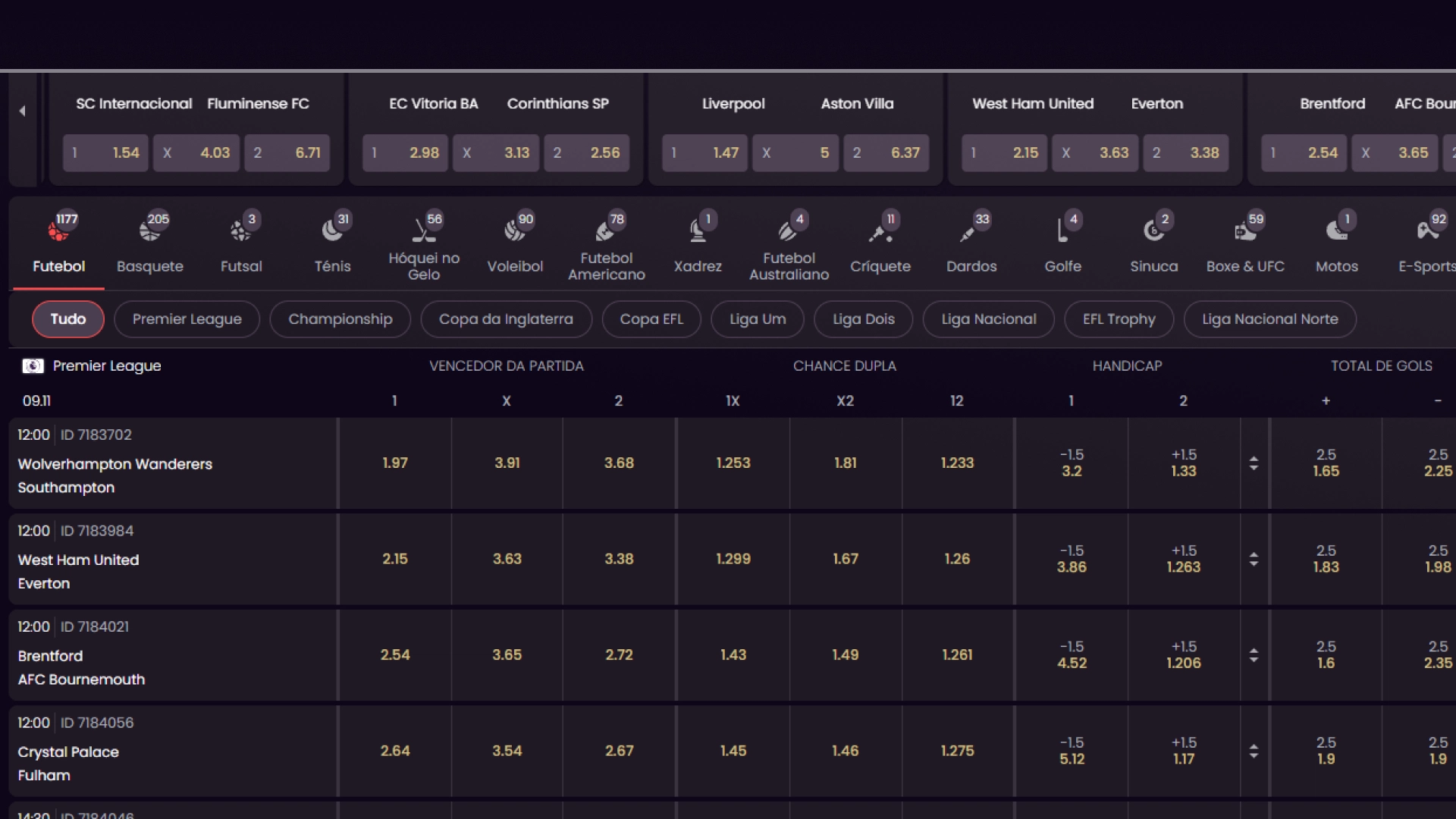Choose the Liga Dois filter
This screenshot has width=1456, height=819.
click(x=864, y=319)
